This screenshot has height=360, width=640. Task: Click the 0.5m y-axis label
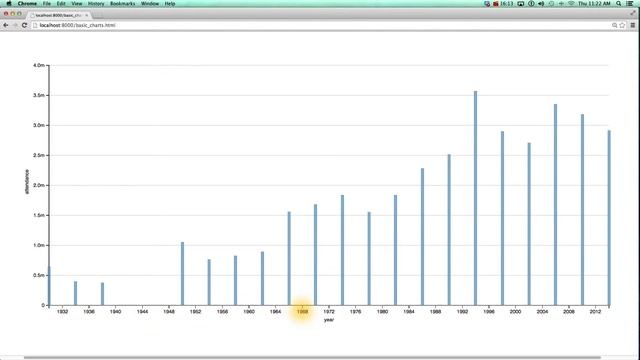coord(39,276)
